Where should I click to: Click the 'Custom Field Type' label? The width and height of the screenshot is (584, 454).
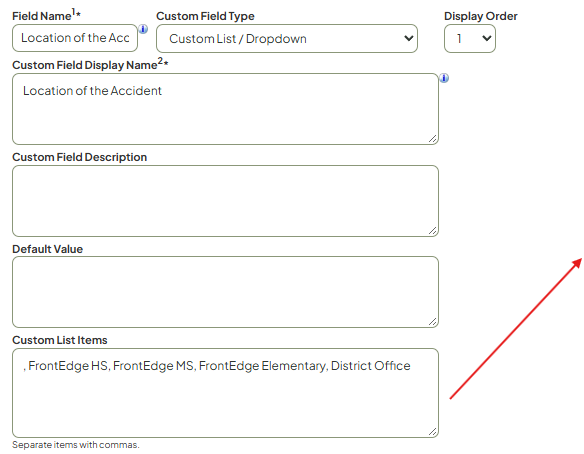coord(205,16)
